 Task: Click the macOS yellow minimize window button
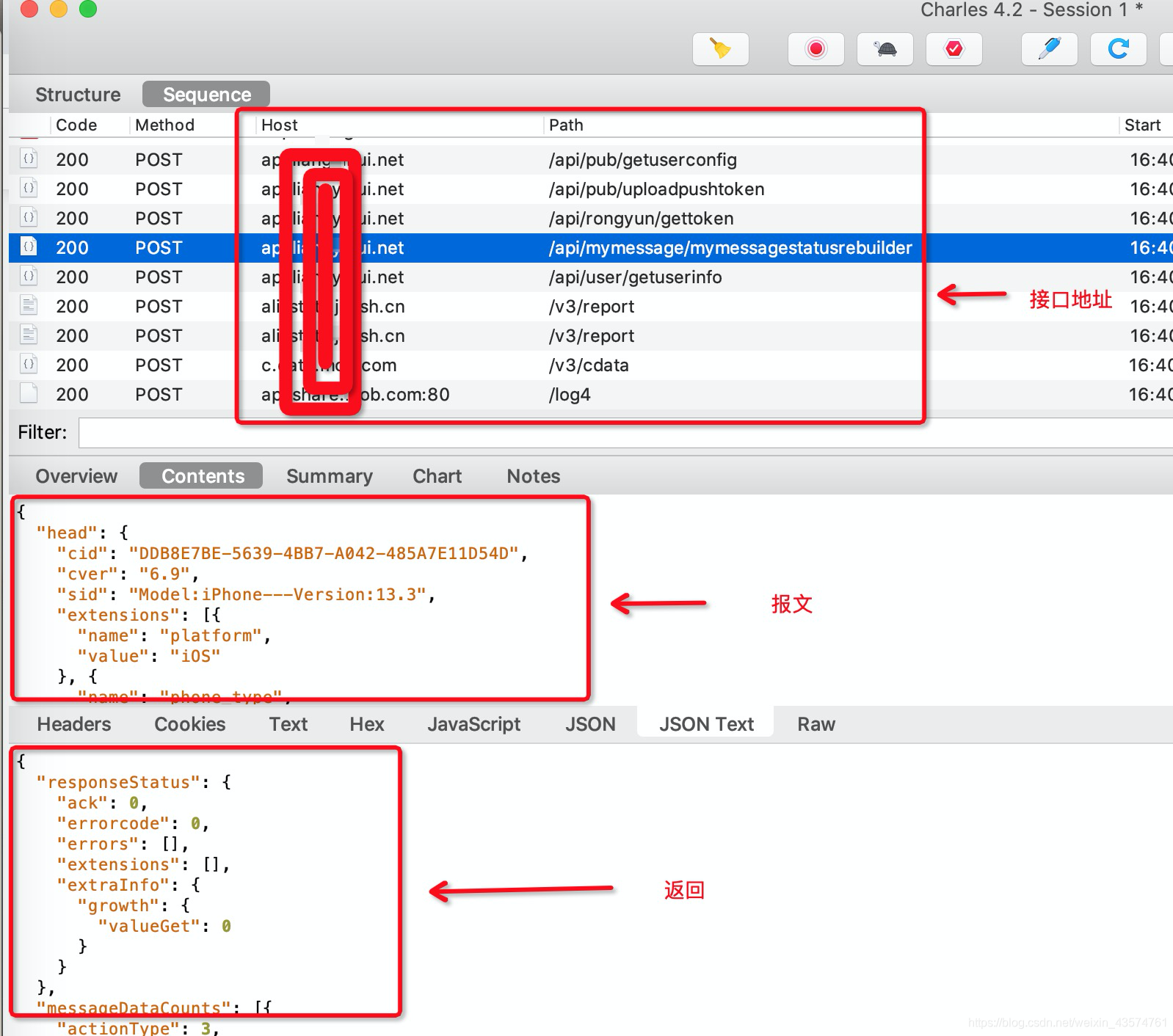point(59,9)
